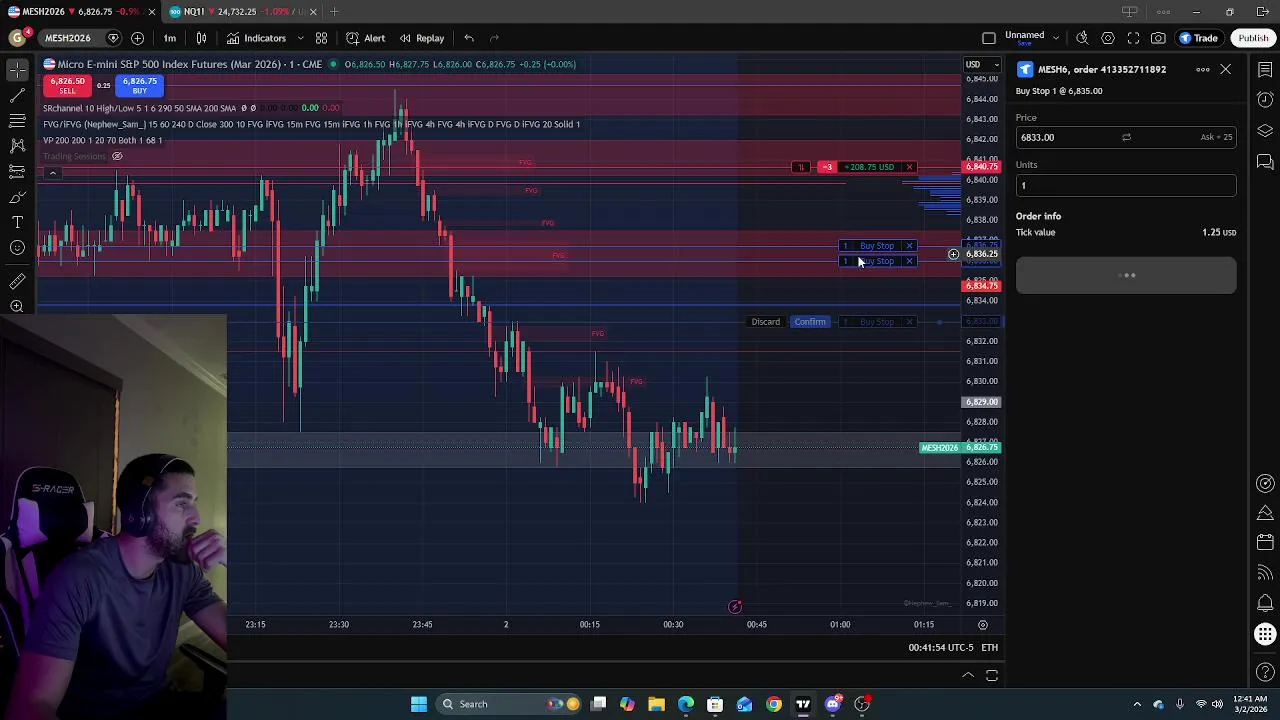Image resolution: width=1280 pixels, height=720 pixels.
Task: Maximize the bottom panel
Action: click(x=992, y=675)
